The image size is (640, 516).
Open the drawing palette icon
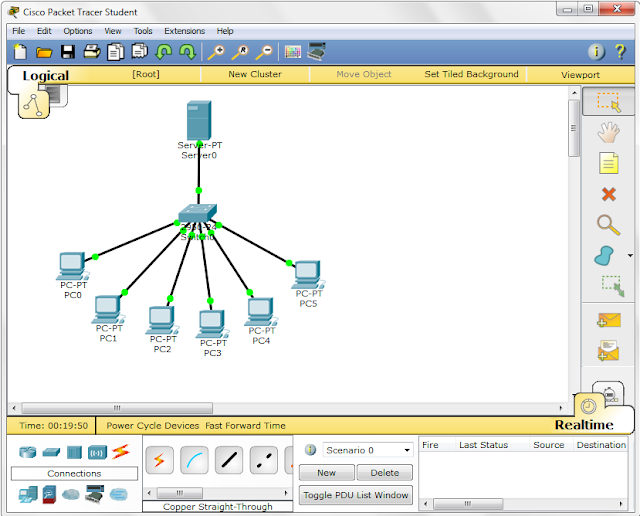click(x=293, y=52)
